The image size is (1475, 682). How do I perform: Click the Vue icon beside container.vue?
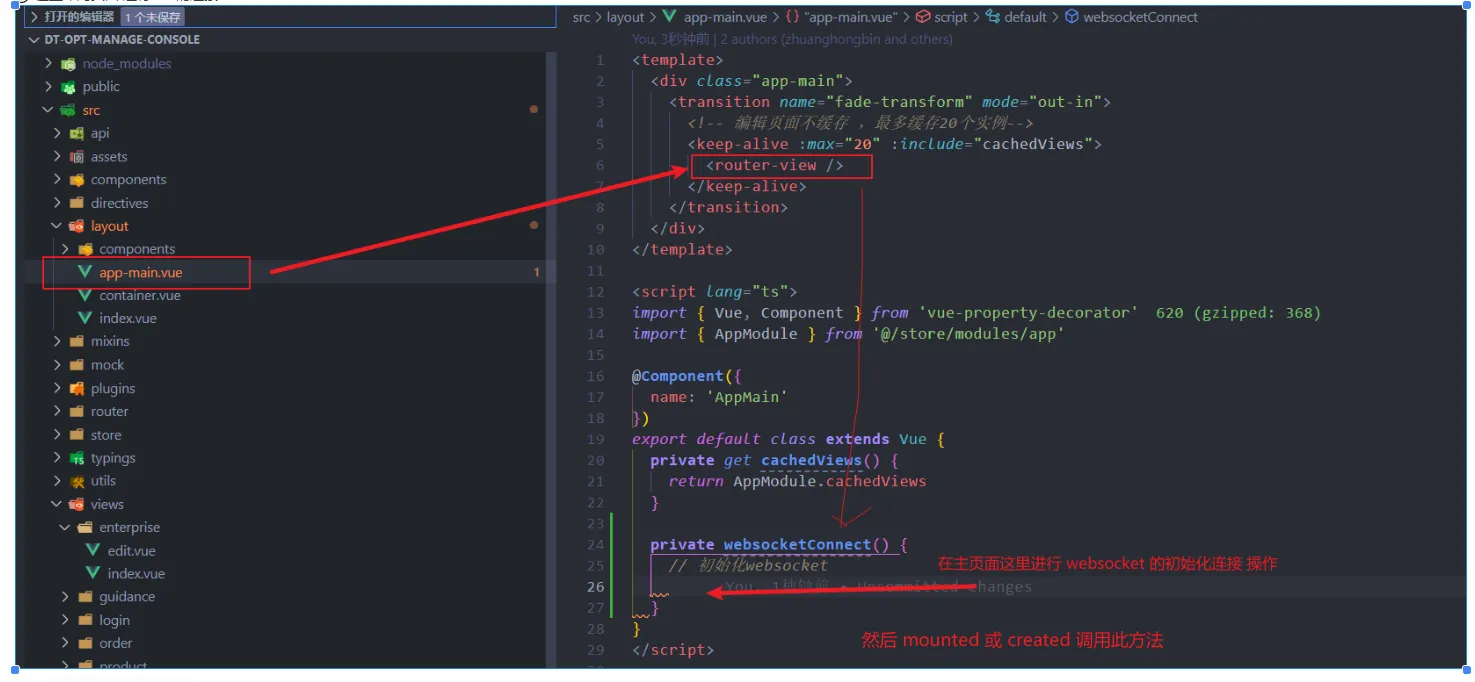85,296
